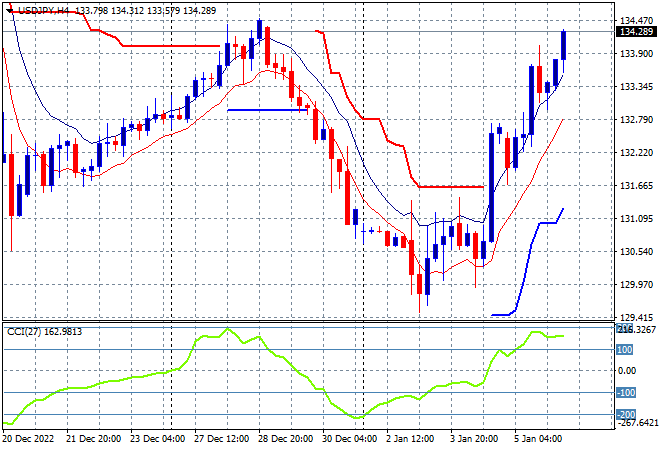Click the 20 Dec 2022 date label
The width and height of the screenshot is (660, 450).
(x=28, y=439)
